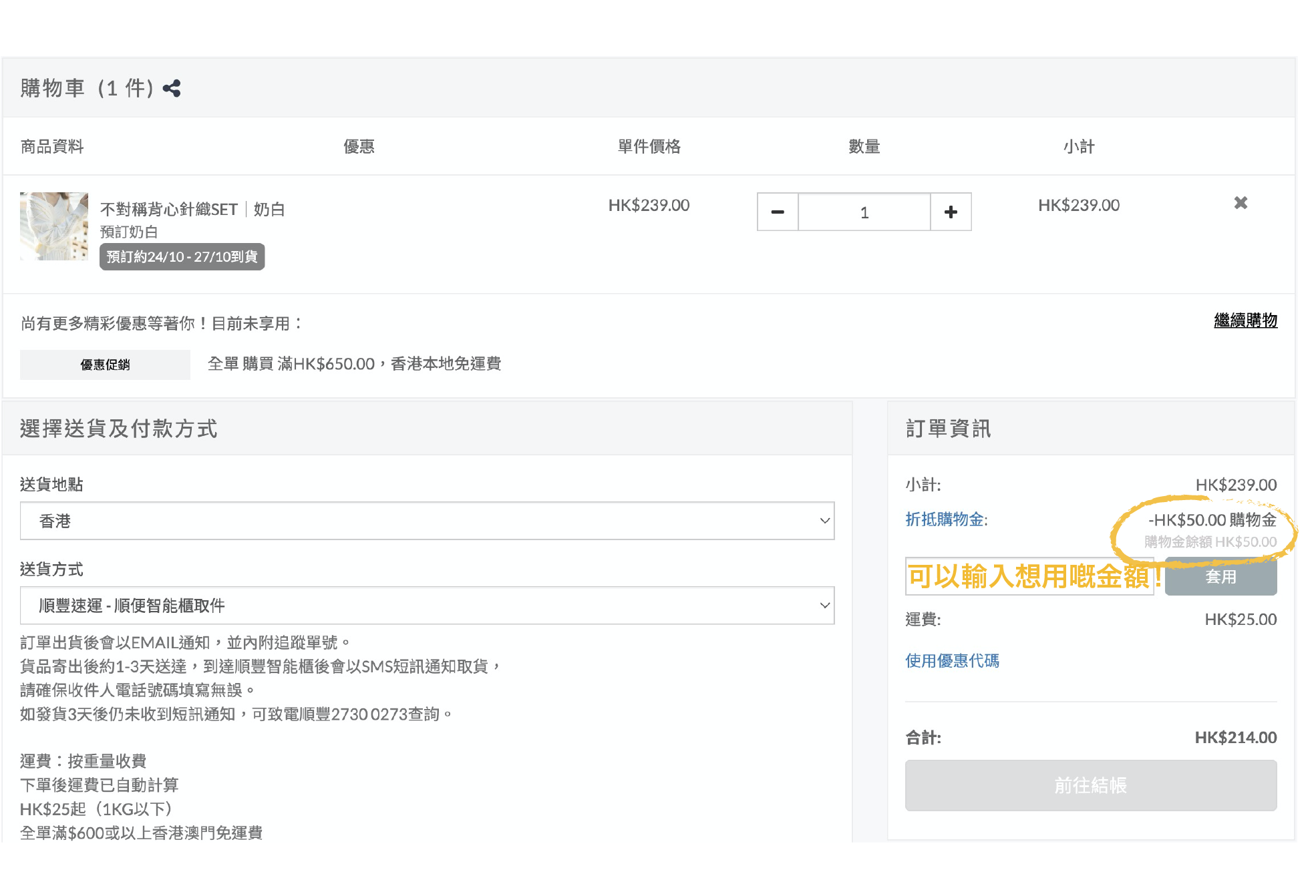
Task: Click 繼續購物 link
Action: (1245, 320)
